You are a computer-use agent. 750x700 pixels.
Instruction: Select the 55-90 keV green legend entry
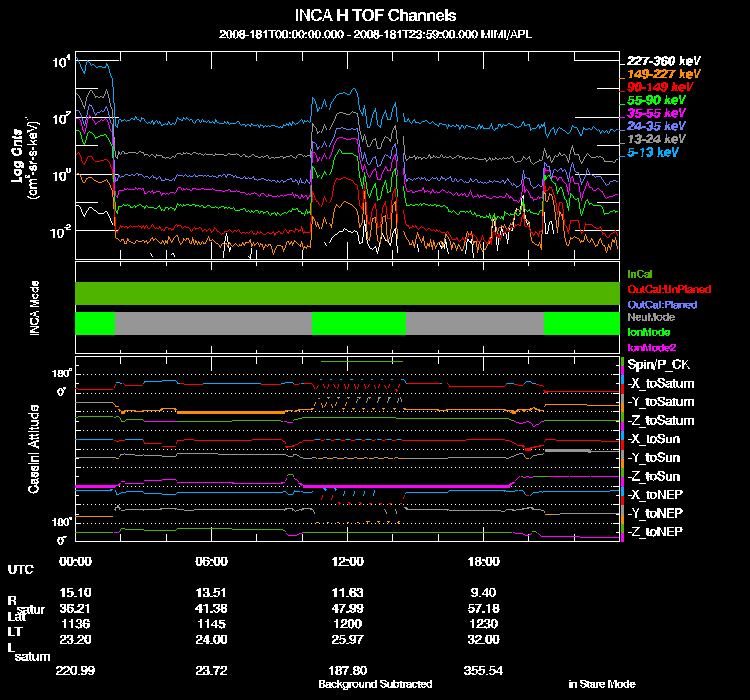tap(656, 100)
